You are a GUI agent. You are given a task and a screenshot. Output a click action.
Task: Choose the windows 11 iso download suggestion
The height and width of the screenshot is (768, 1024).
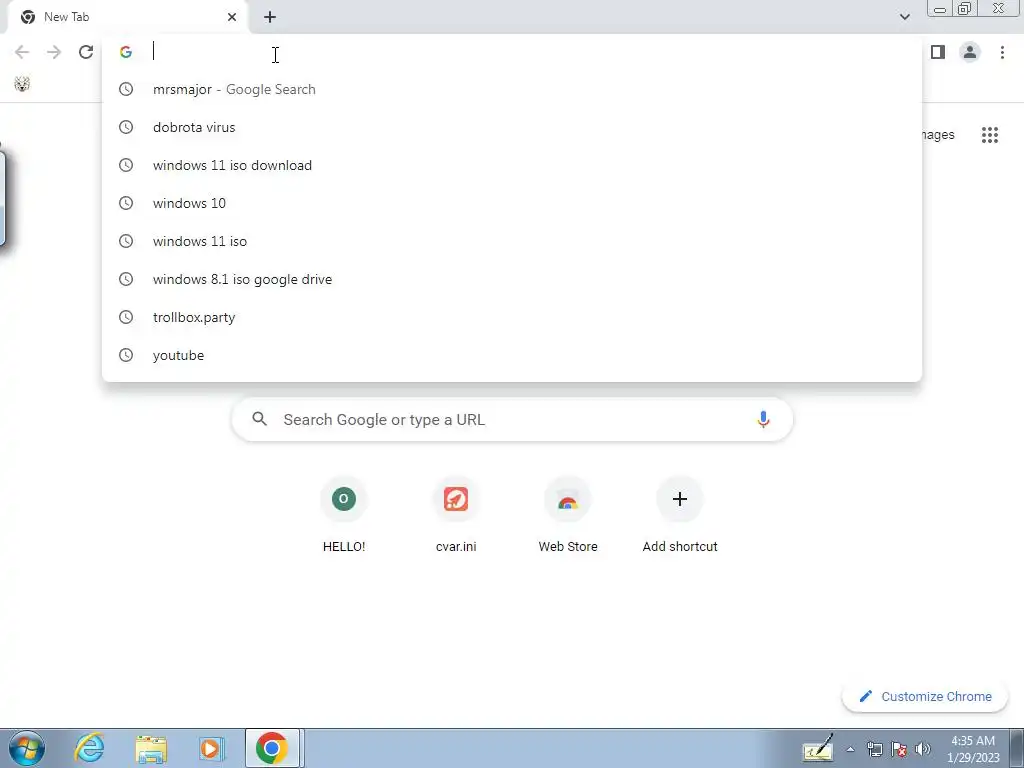[x=512, y=165]
